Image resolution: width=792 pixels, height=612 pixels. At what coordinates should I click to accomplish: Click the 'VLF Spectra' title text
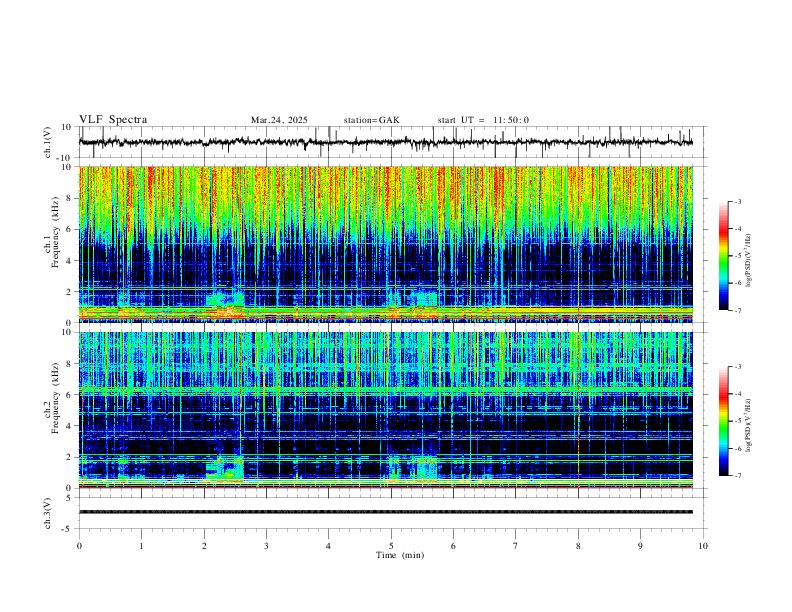113,120
